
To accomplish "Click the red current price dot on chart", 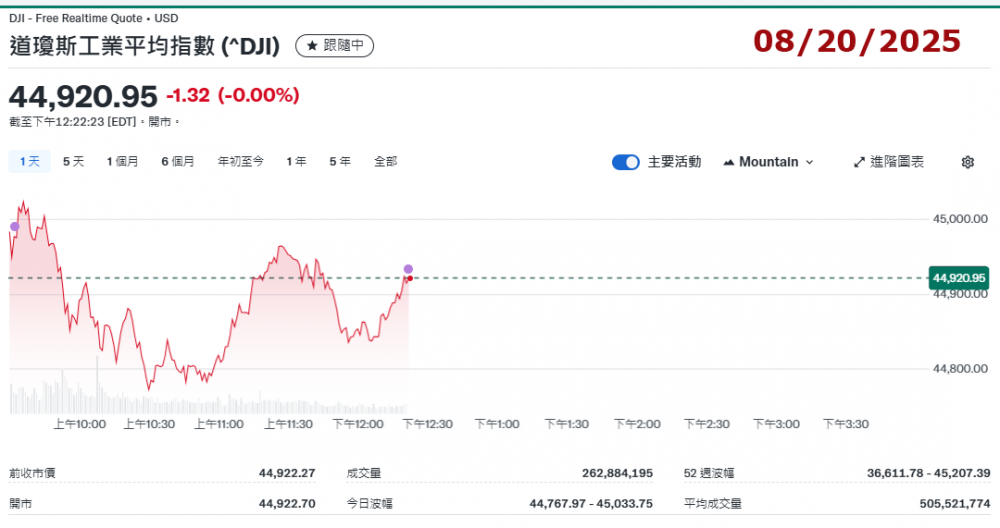I will click(x=410, y=278).
